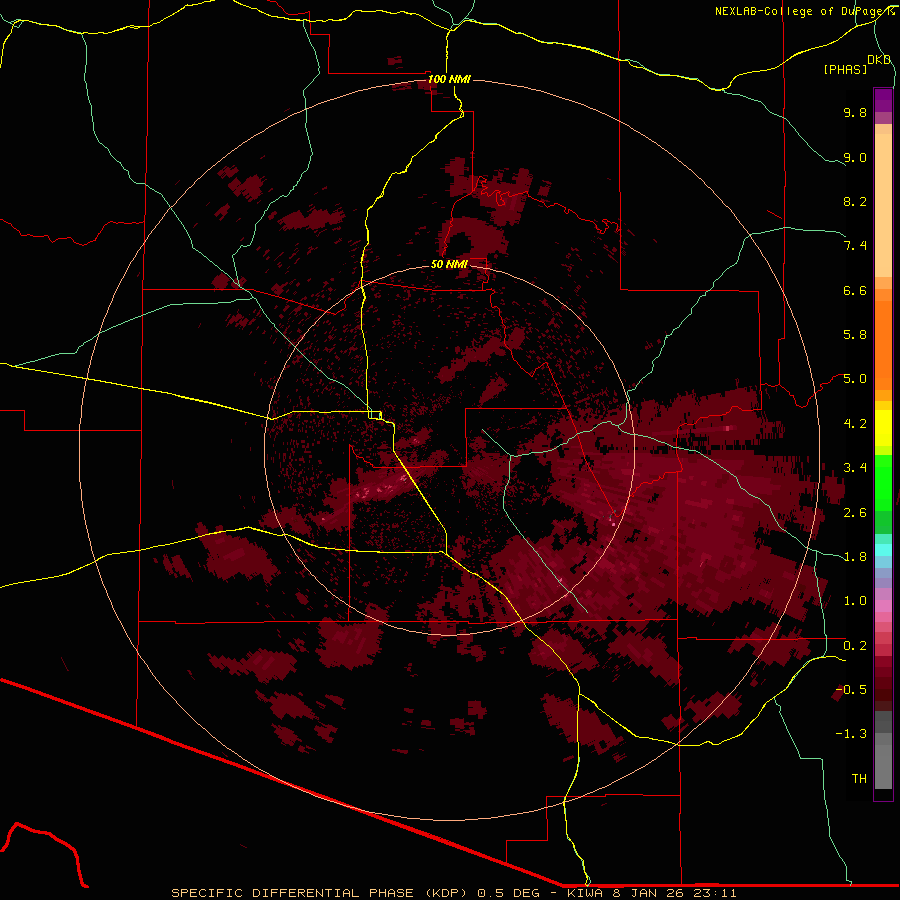Click the SPECIFIC DIFFERENTIAL PHASE (KDP) caption
The width and height of the screenshot is (900, 900).
[x=320, y=893]
